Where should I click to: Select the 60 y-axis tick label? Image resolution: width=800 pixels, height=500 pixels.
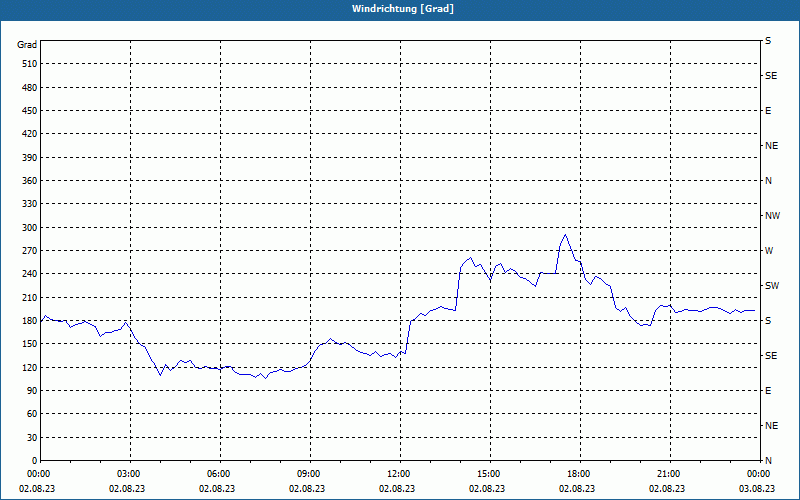coord(32,414)
